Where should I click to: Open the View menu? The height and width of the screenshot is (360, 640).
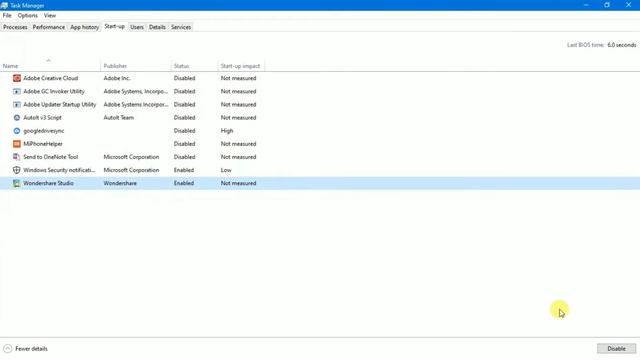pyautogui.click(x=50, y=16)
